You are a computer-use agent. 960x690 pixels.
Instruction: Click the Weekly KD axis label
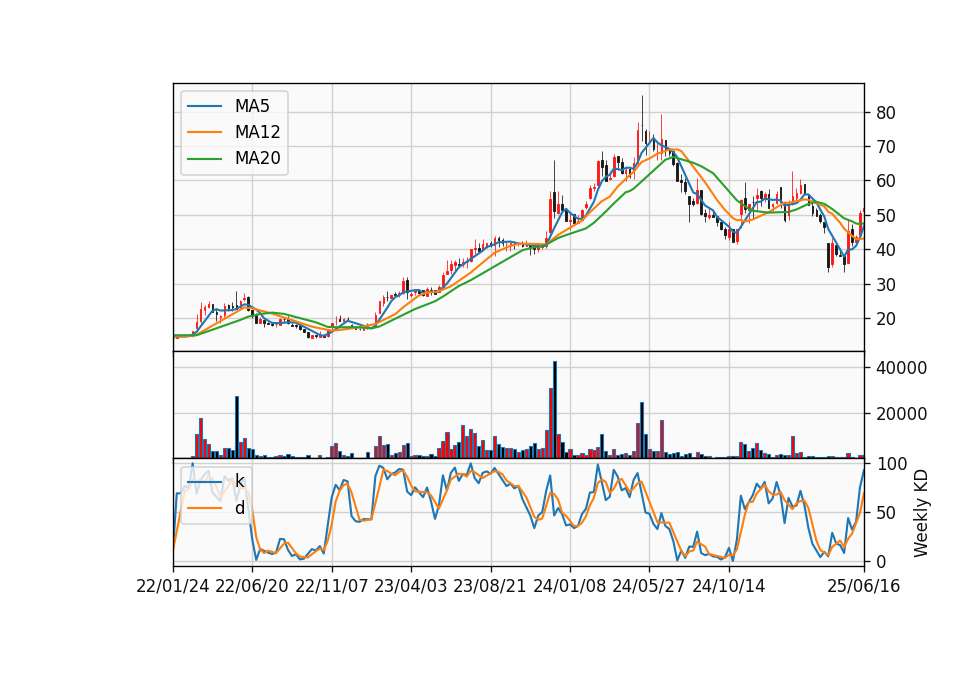click(x=920, y=513)
